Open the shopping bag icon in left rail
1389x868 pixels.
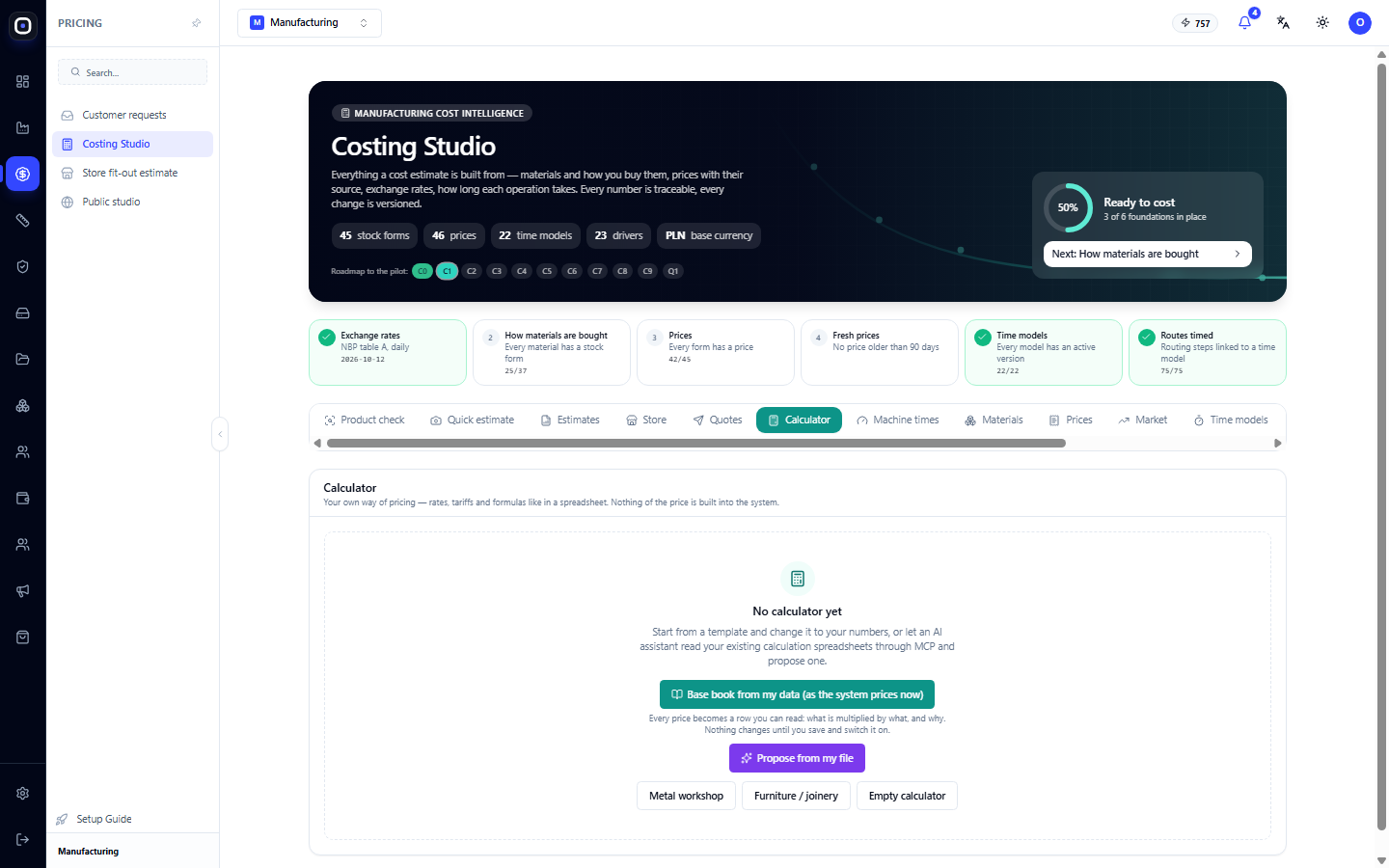[x=23, y=637]
